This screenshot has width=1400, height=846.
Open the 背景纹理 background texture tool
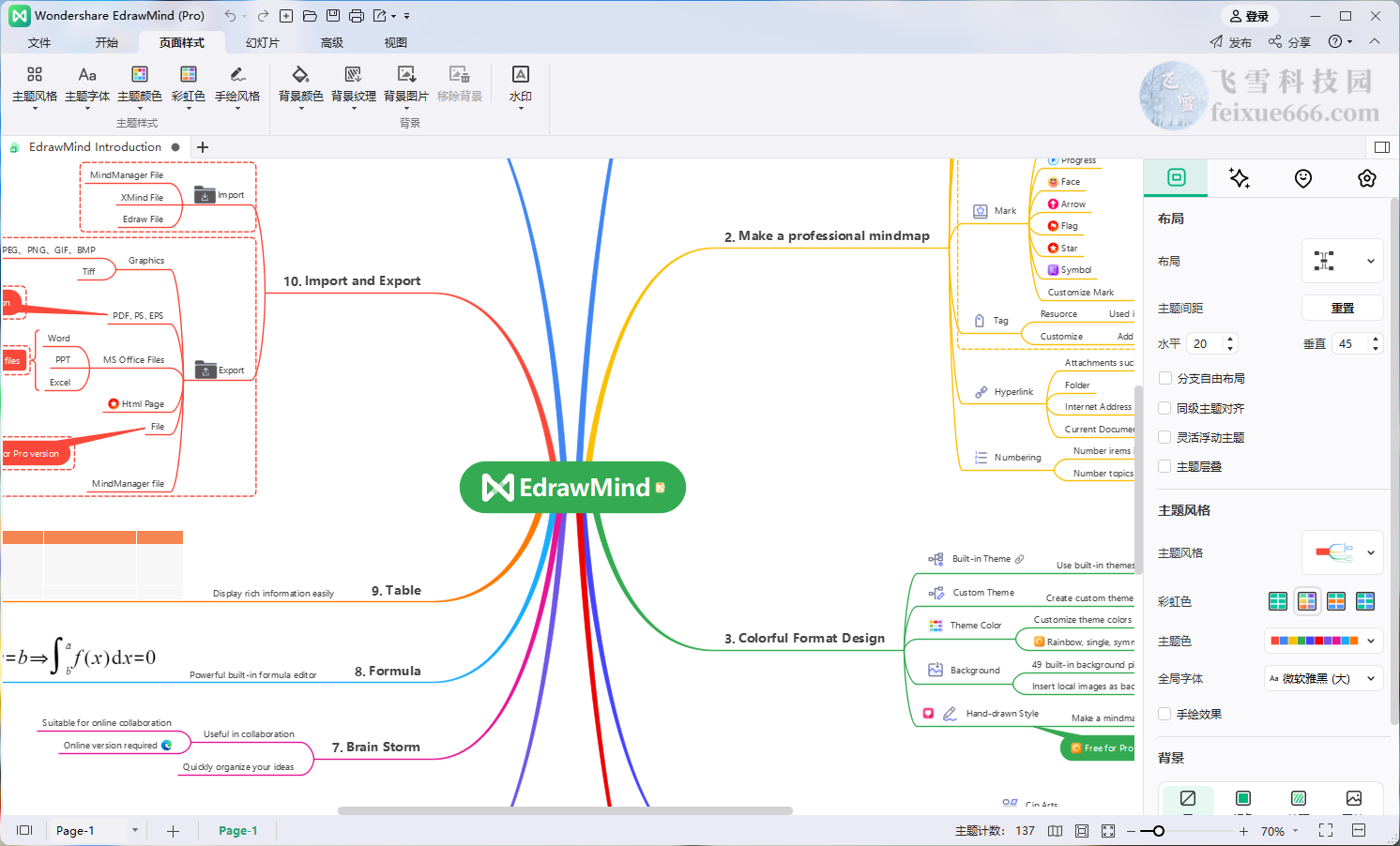tap(354, 87)
